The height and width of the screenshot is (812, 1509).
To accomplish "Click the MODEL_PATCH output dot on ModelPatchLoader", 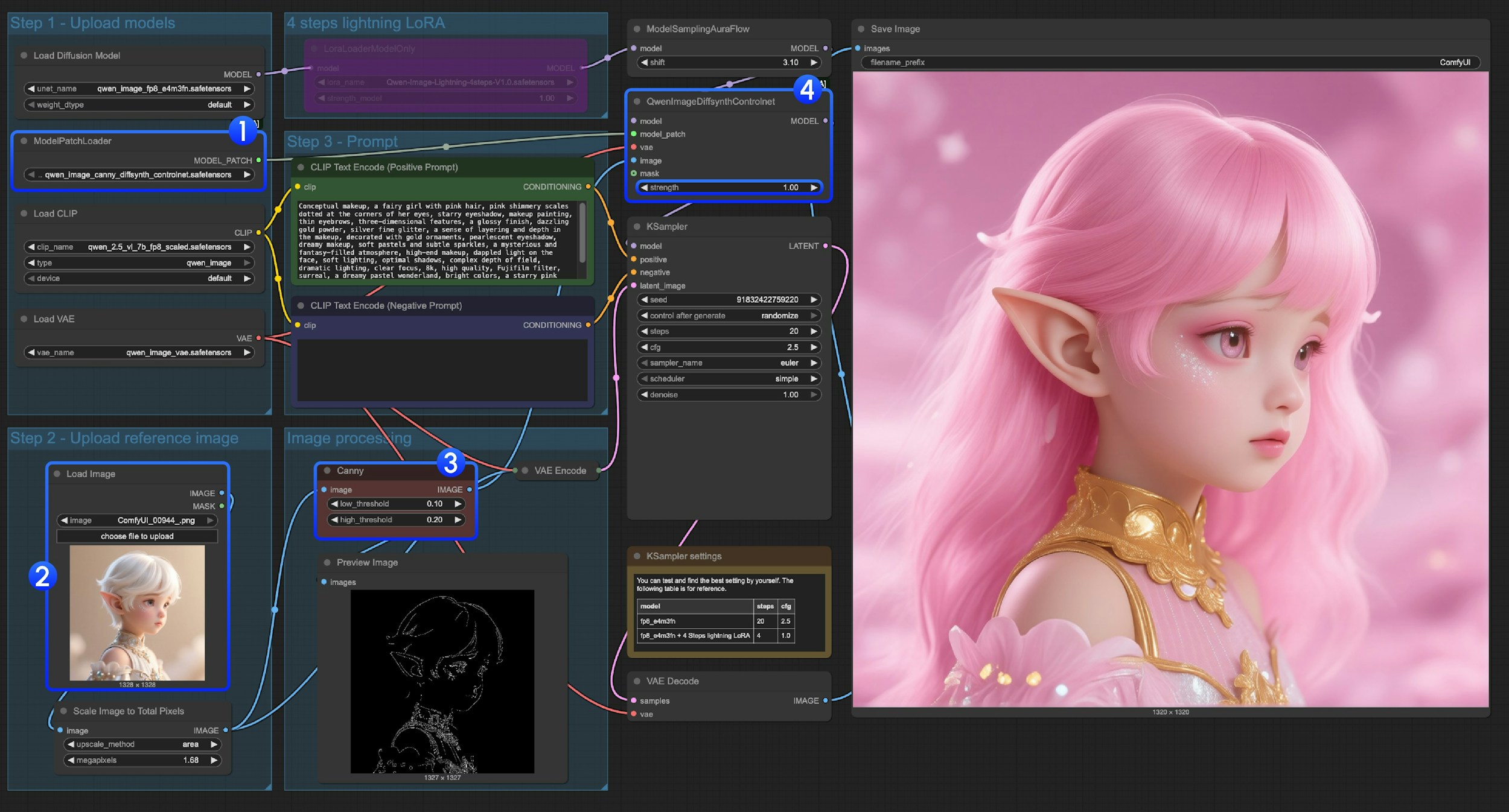I will tap(260, 160).
